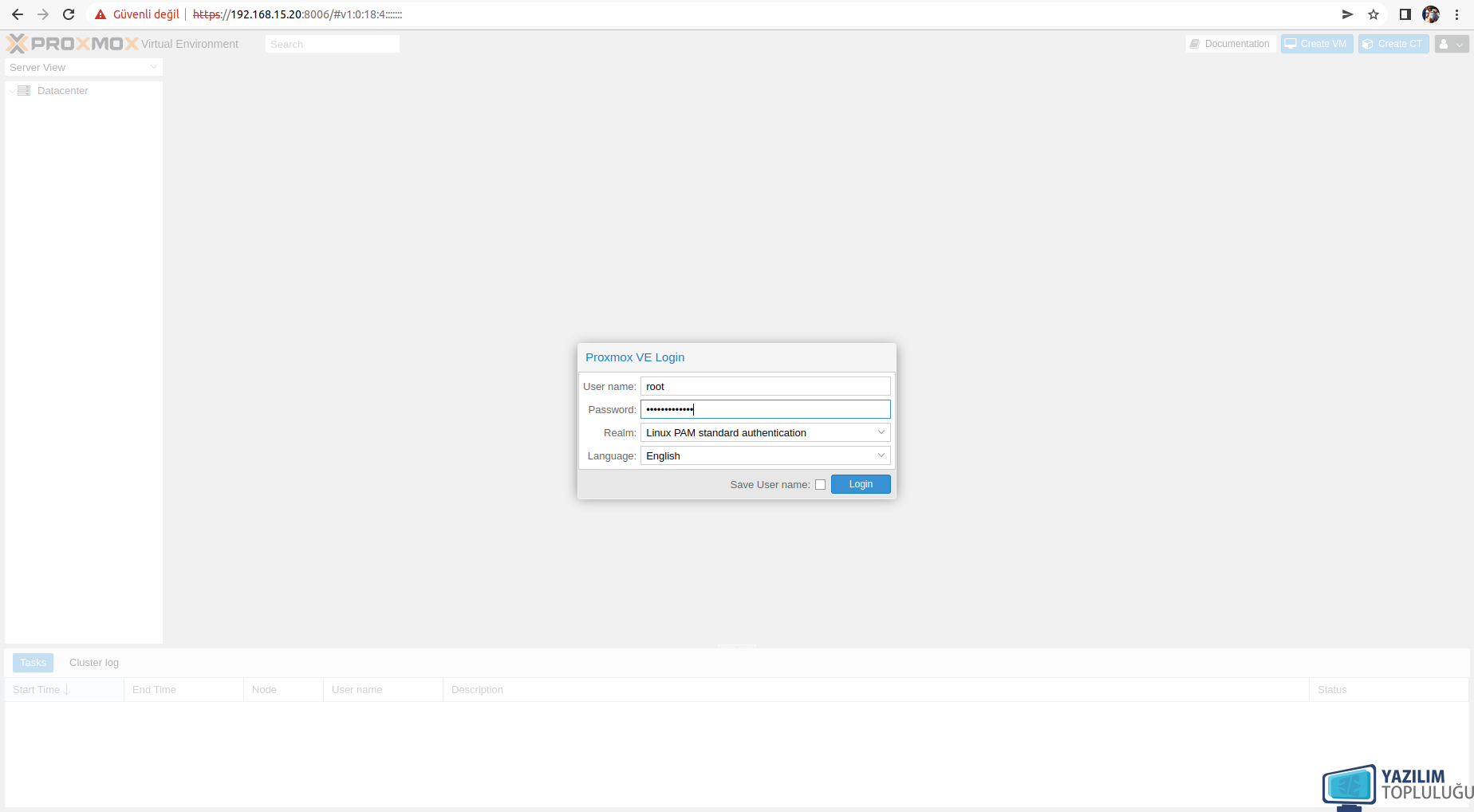Viewport: 1474px width, 812px height.
Task: Open the Server View selector
Action: pos(83,68)
